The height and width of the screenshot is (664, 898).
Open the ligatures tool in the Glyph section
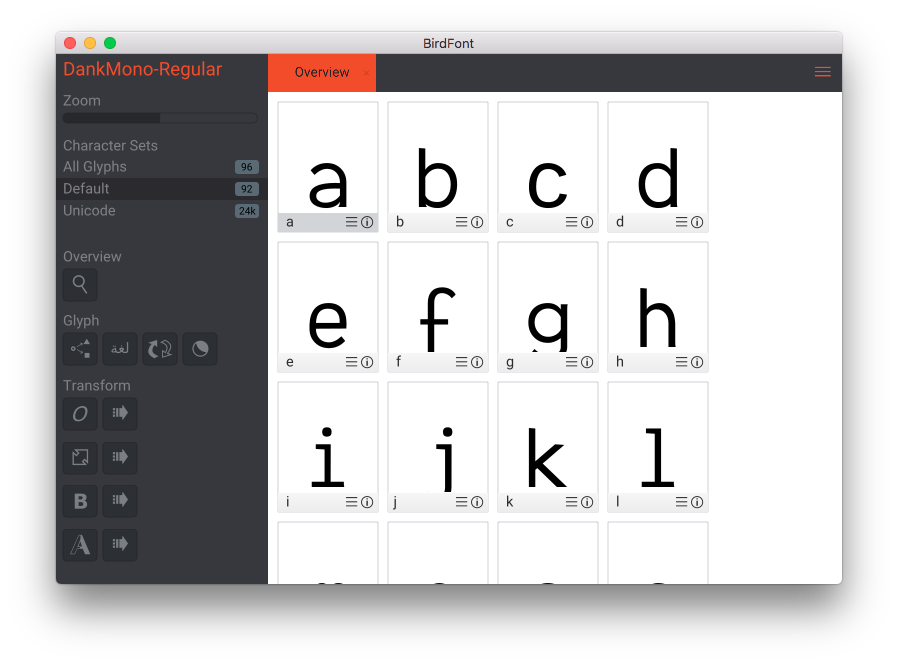pos(120,349)
